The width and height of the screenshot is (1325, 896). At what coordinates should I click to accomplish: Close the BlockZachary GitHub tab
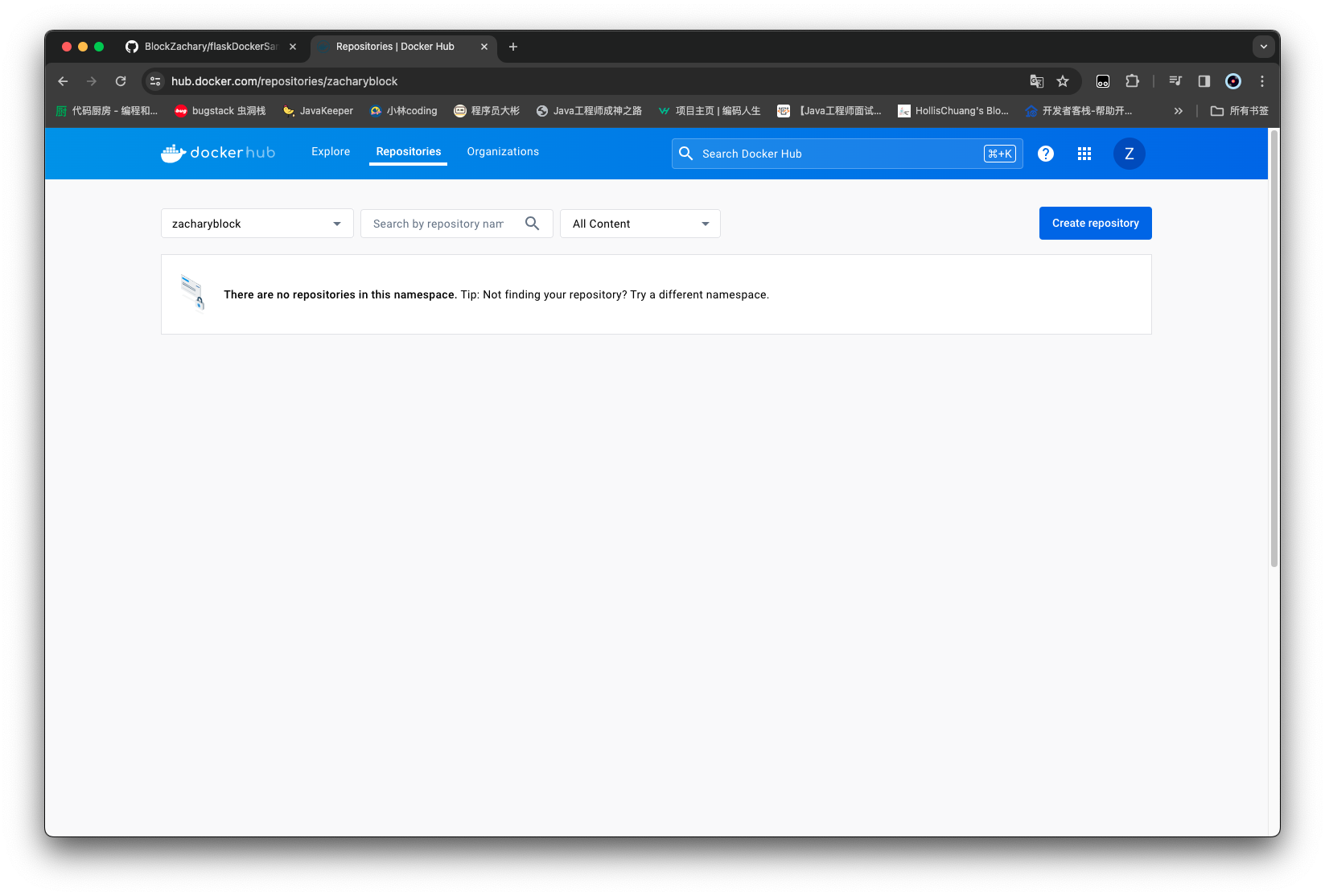(x=293, y=47)
